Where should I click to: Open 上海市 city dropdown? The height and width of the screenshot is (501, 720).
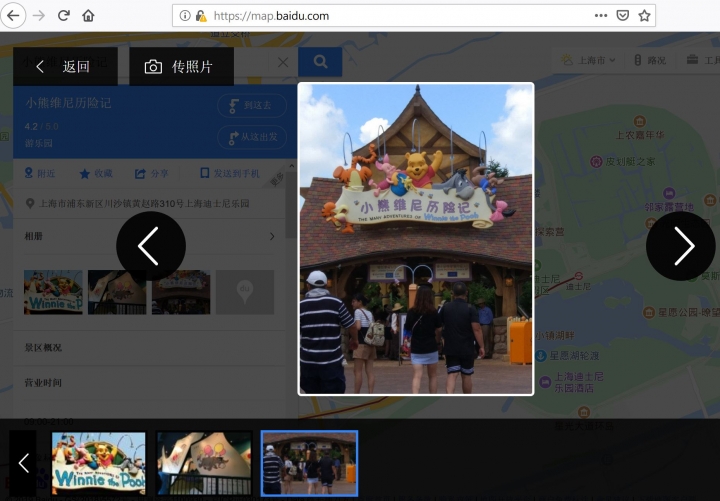(588, 60)
